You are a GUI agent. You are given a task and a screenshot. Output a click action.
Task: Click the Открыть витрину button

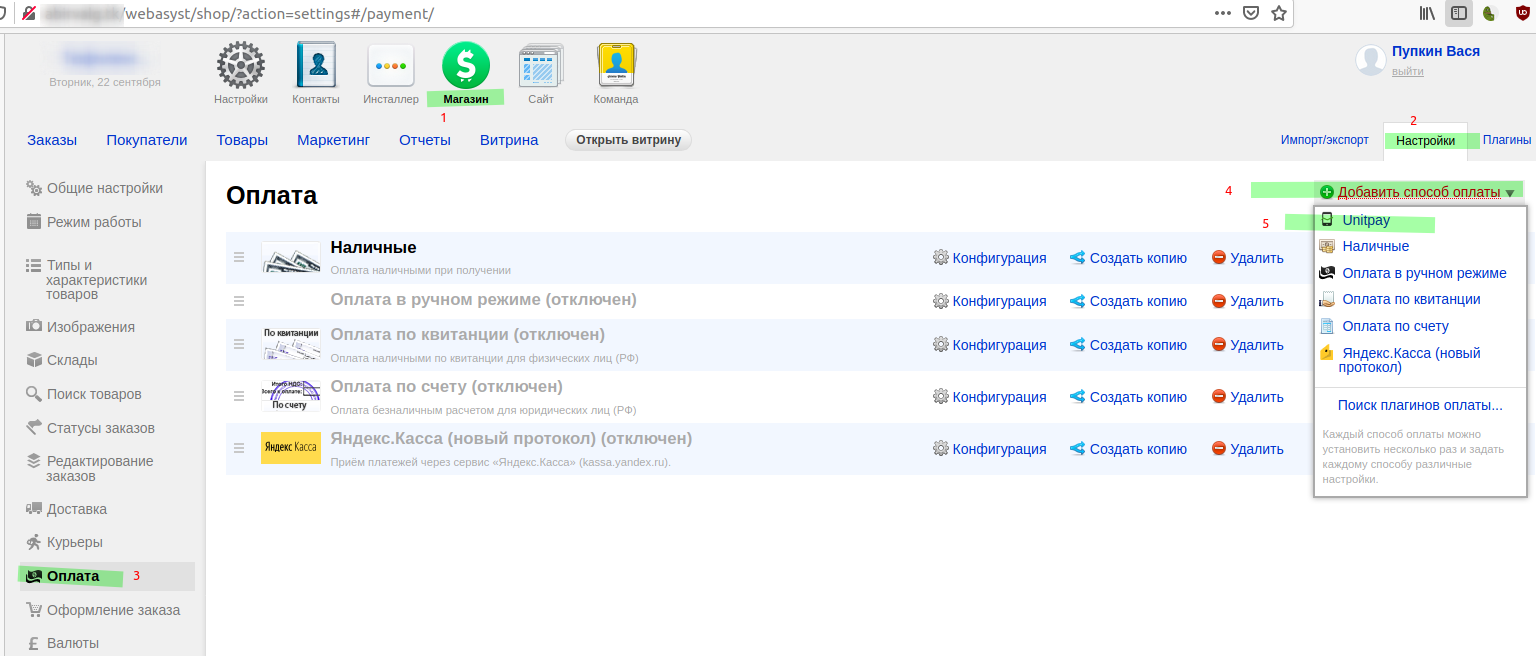click(x=628, y=140)
